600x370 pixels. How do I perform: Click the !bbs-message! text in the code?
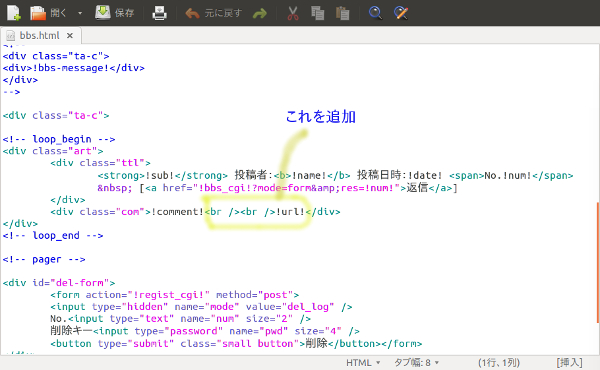click(x=71, y=68)
